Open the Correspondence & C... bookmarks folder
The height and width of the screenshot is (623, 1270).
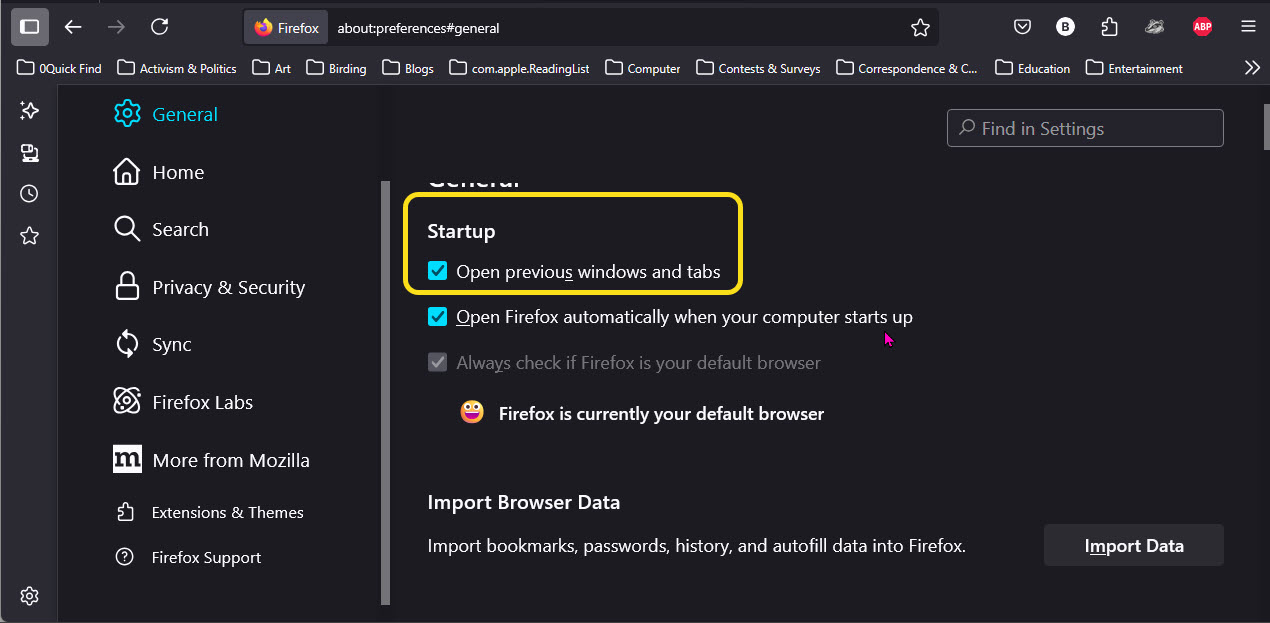pos(908,68)
